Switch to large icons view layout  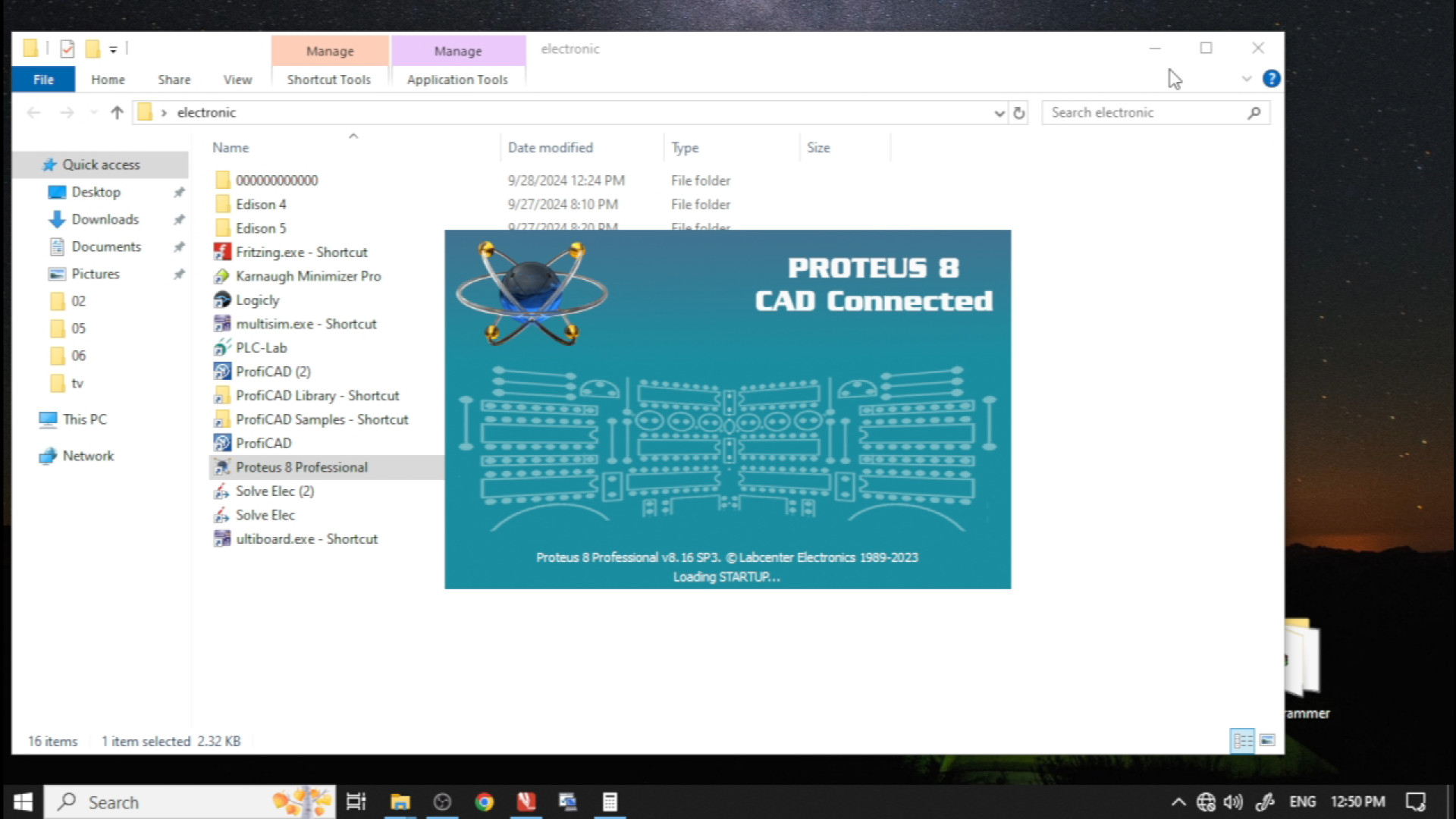click(x=1267, y=740)
